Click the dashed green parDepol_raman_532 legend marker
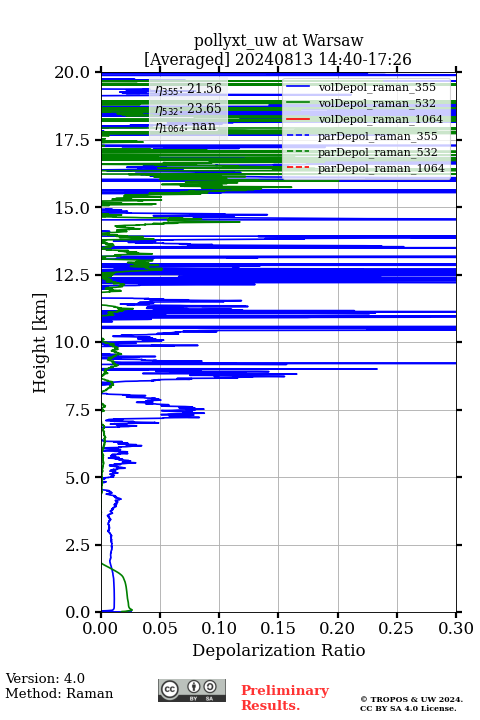The image size is (480, 720). tap(298, 152)
